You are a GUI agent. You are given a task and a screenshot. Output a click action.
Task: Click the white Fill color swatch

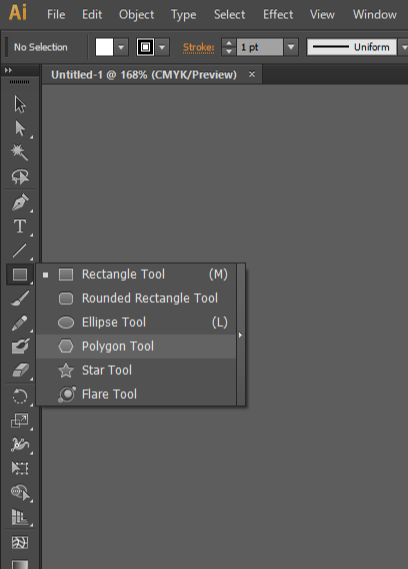click(x=104, y=47)
